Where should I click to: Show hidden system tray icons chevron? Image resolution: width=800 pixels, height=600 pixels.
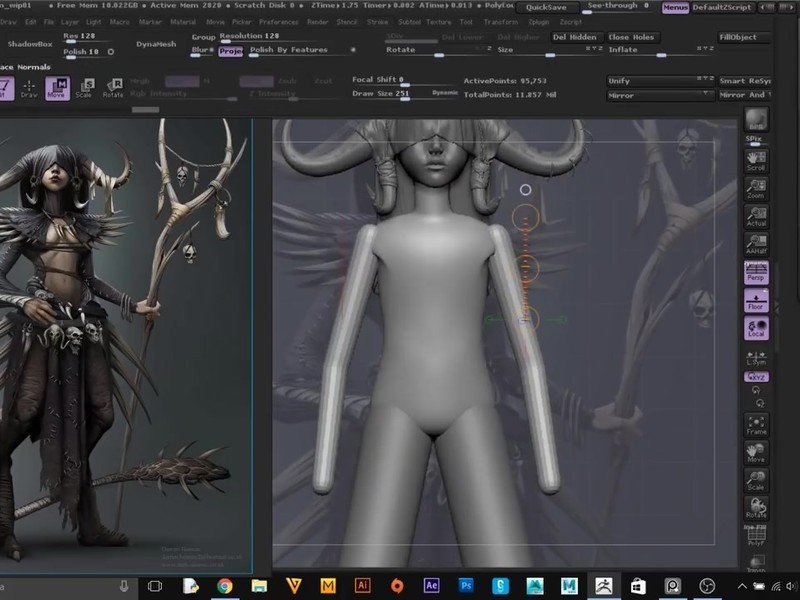pyautogui.click(x=742, y=586)
